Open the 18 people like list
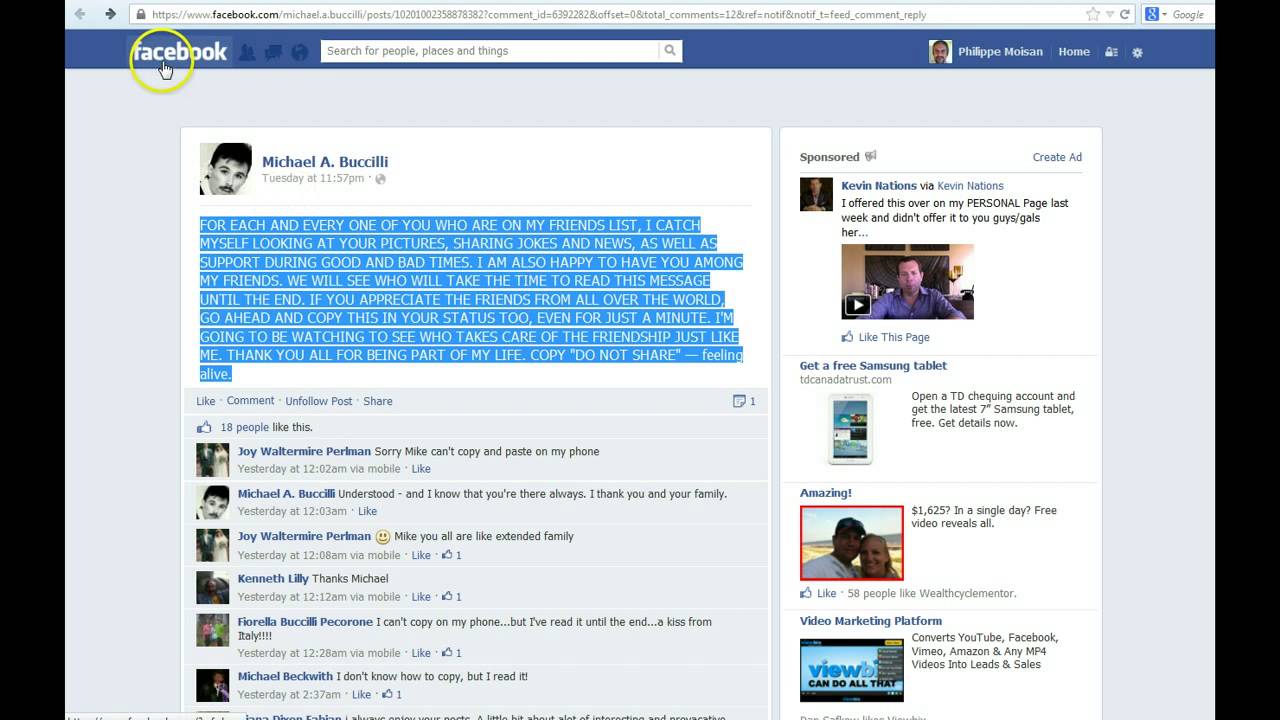 pyautogui.click(x=245, y=427)
